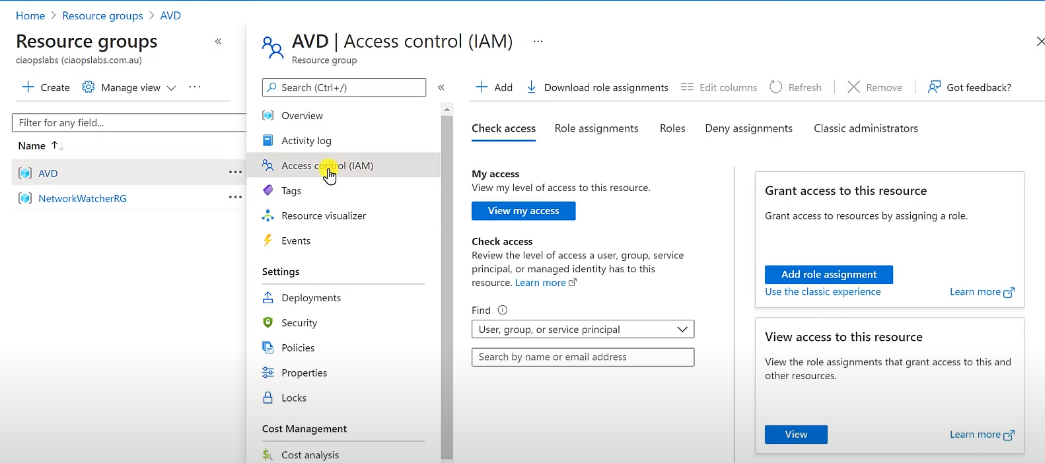Click the download arrow icon for role assignments

pos(531,87)
